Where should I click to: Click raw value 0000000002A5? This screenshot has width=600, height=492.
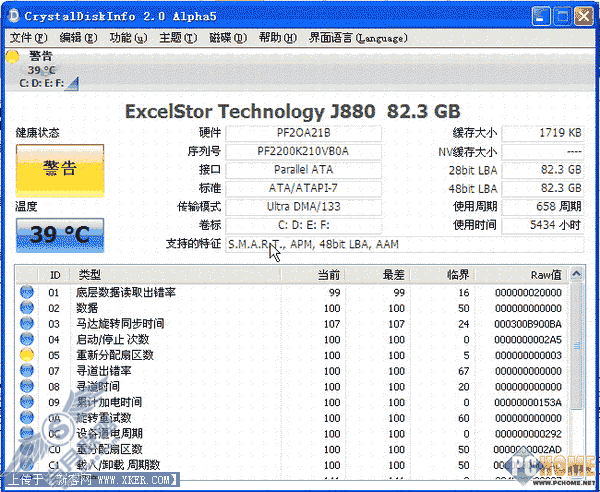click(x=528, y=340)
